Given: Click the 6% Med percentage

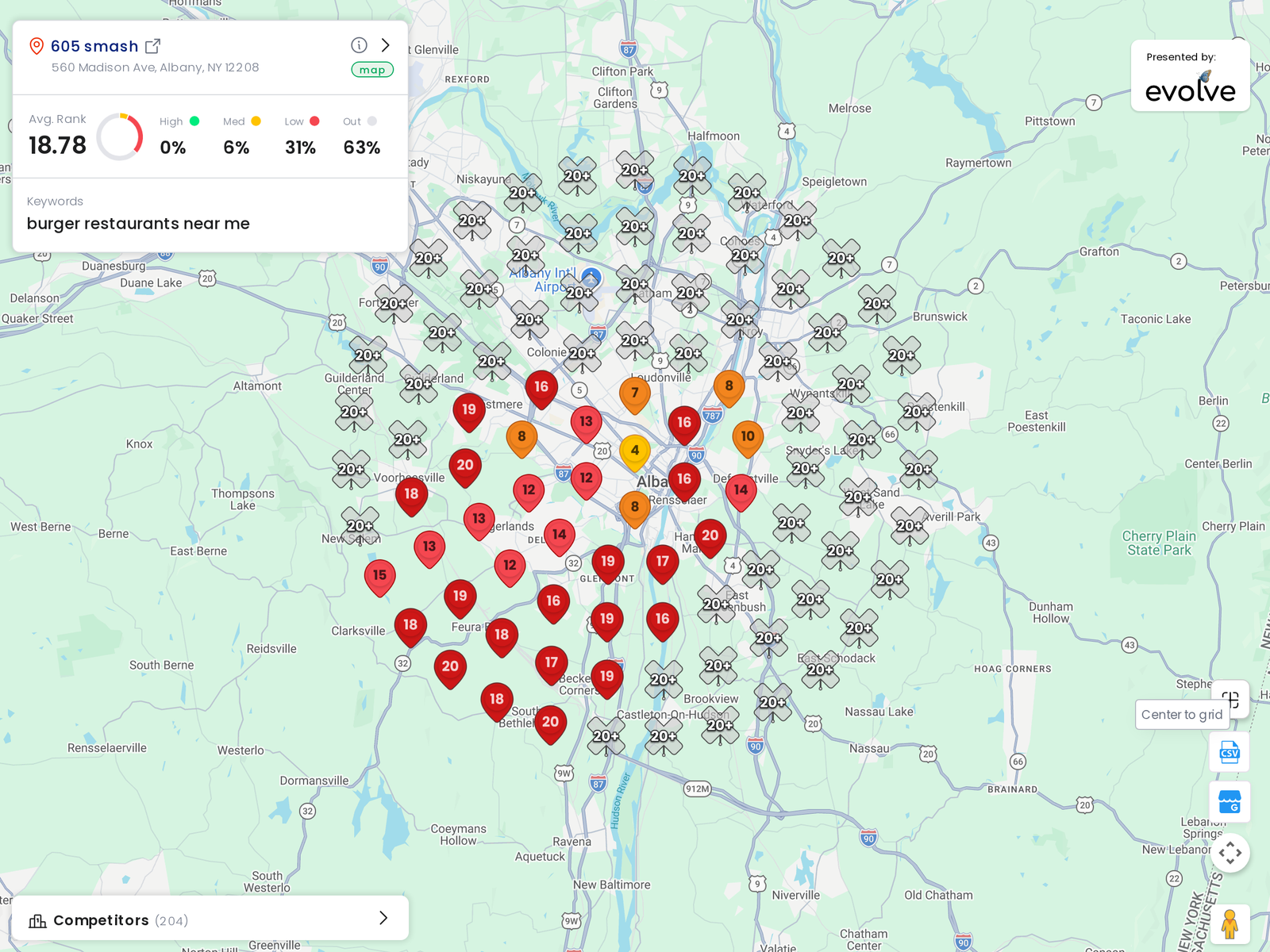Looking at the screenshot, I should point(237,148).
